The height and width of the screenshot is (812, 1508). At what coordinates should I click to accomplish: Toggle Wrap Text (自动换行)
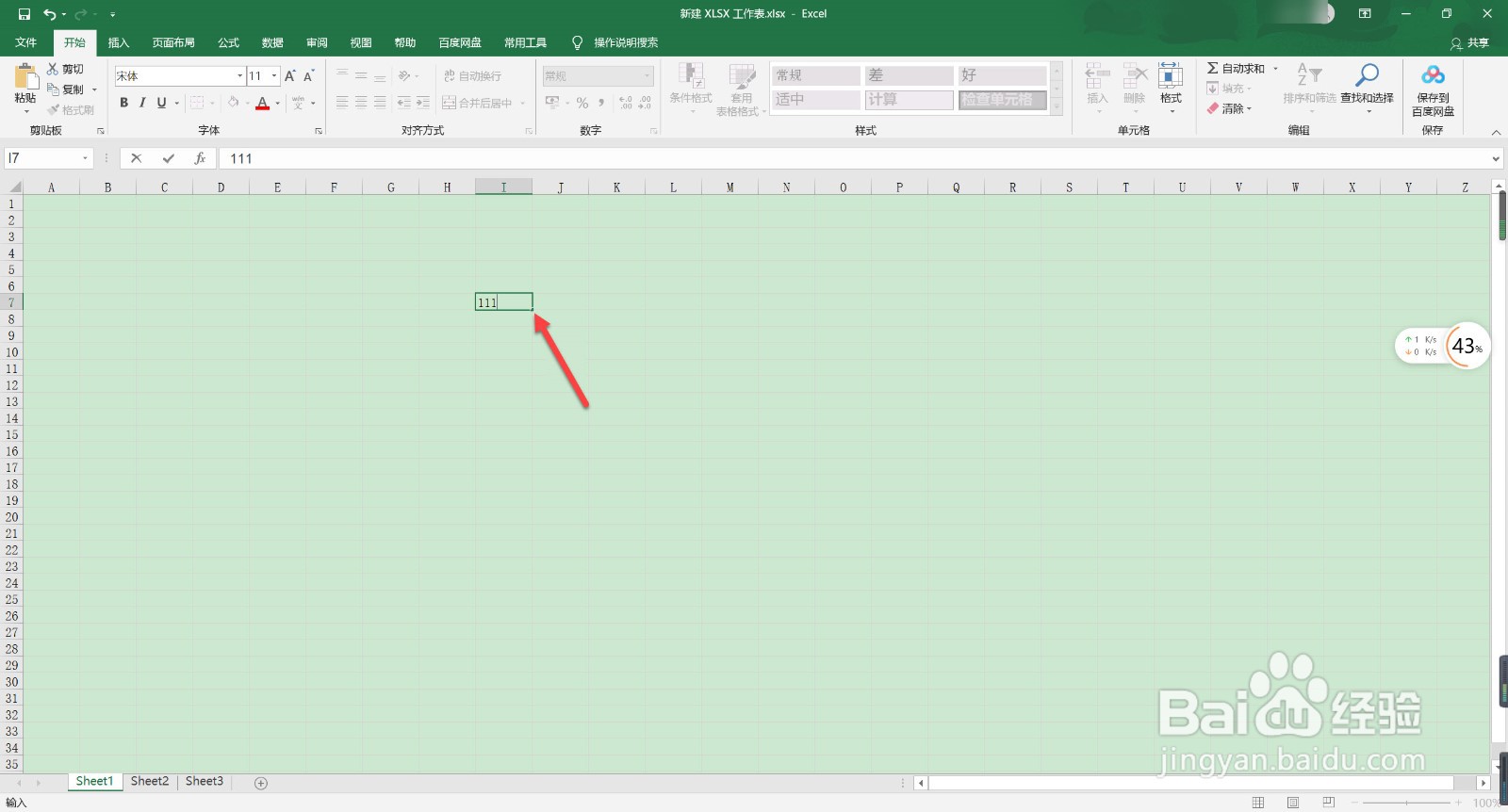473,75
